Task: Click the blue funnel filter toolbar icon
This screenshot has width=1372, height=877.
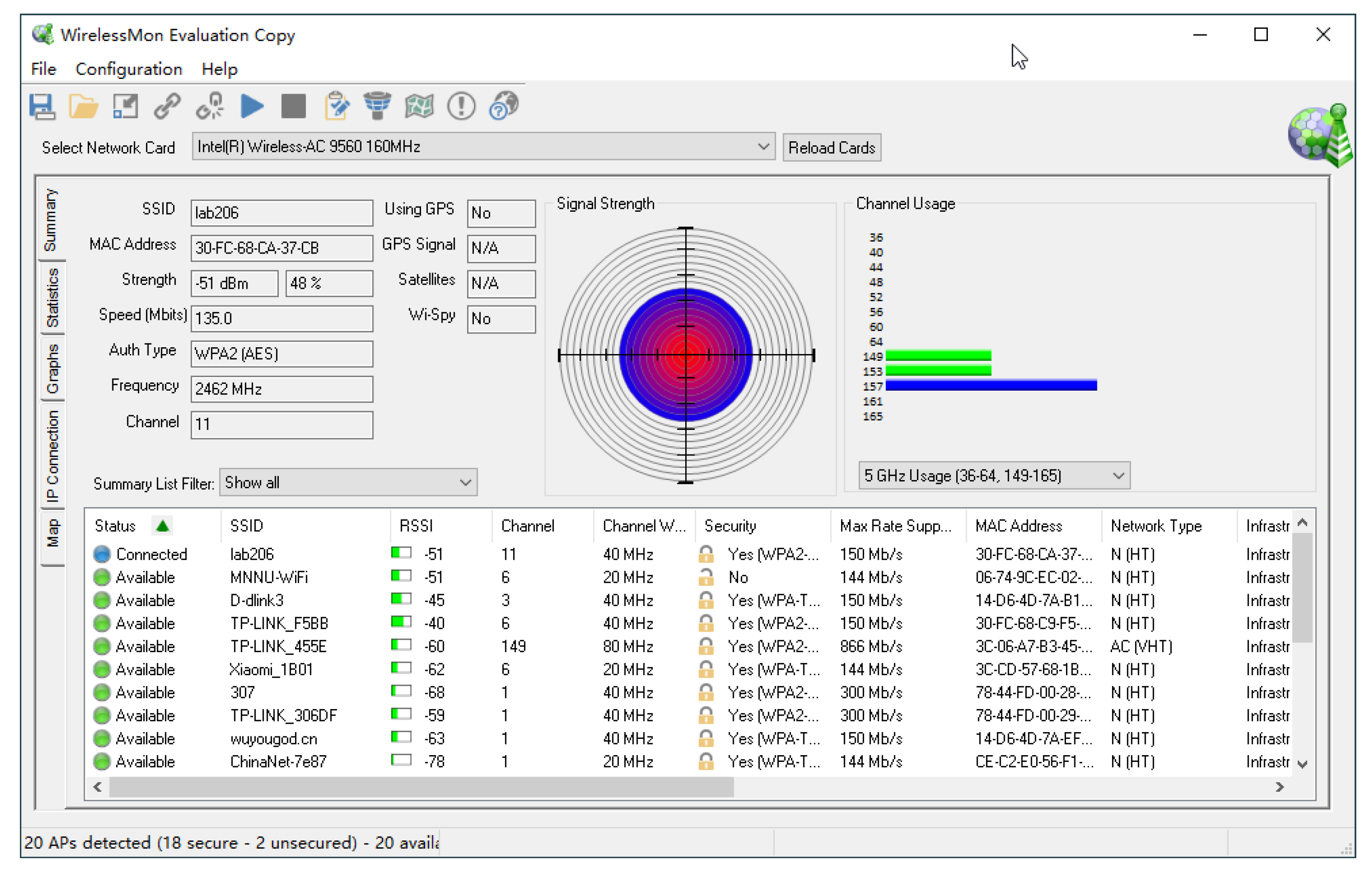Action: click(x=377, y=107)
